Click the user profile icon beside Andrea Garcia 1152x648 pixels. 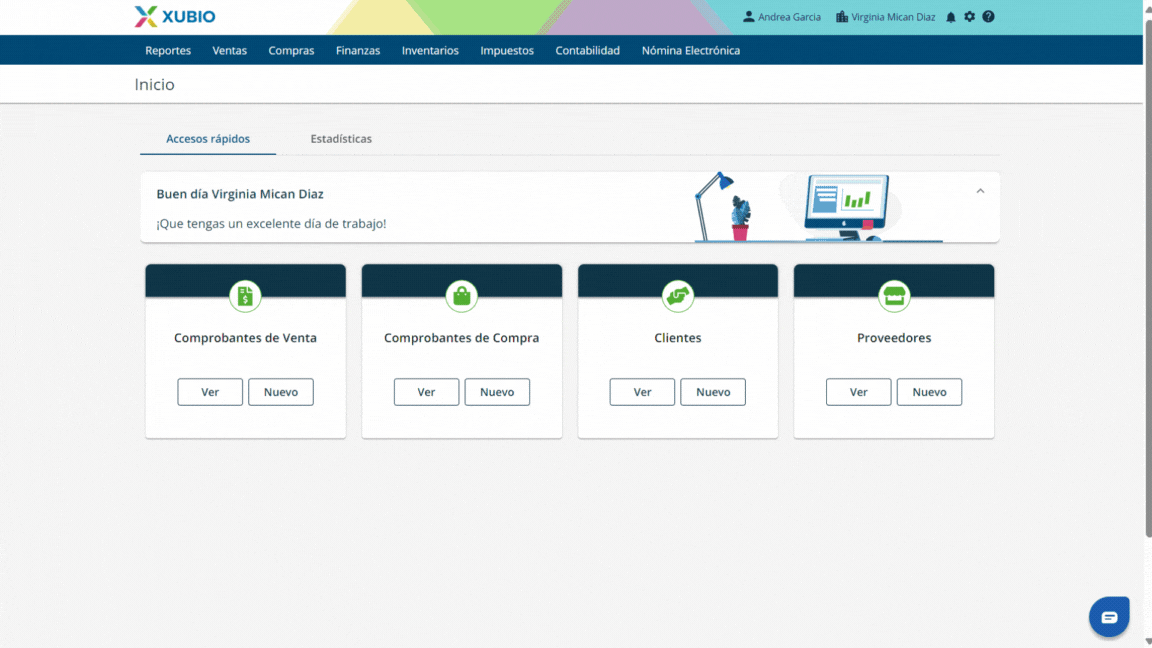click(x=749, y=16)
